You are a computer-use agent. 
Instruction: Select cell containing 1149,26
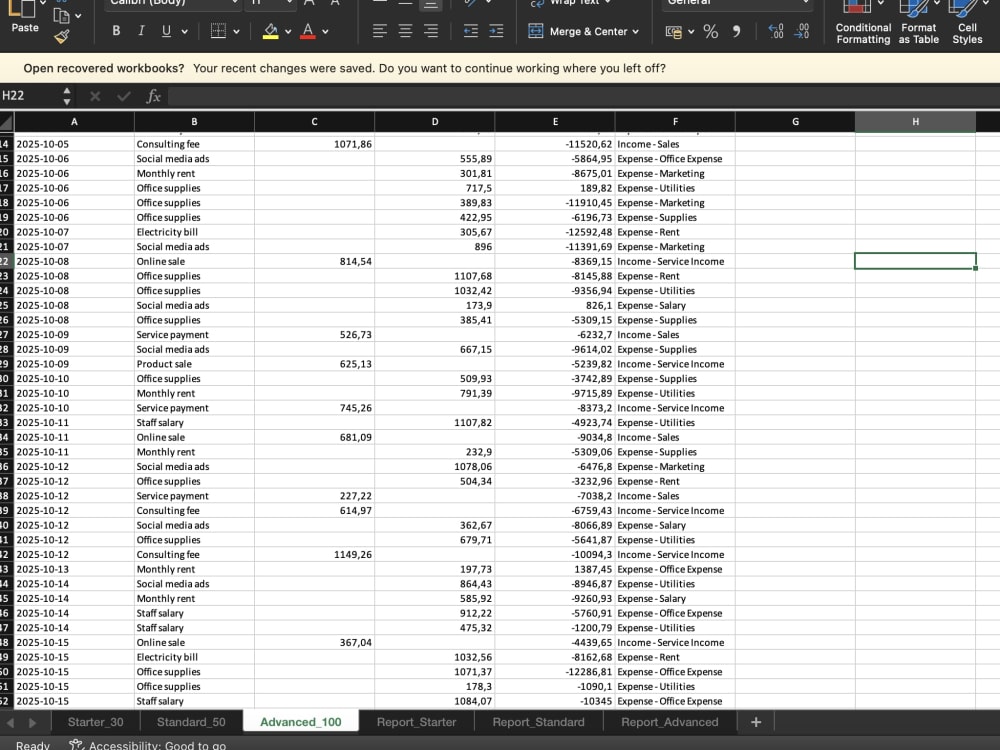[x=314, y=555]
